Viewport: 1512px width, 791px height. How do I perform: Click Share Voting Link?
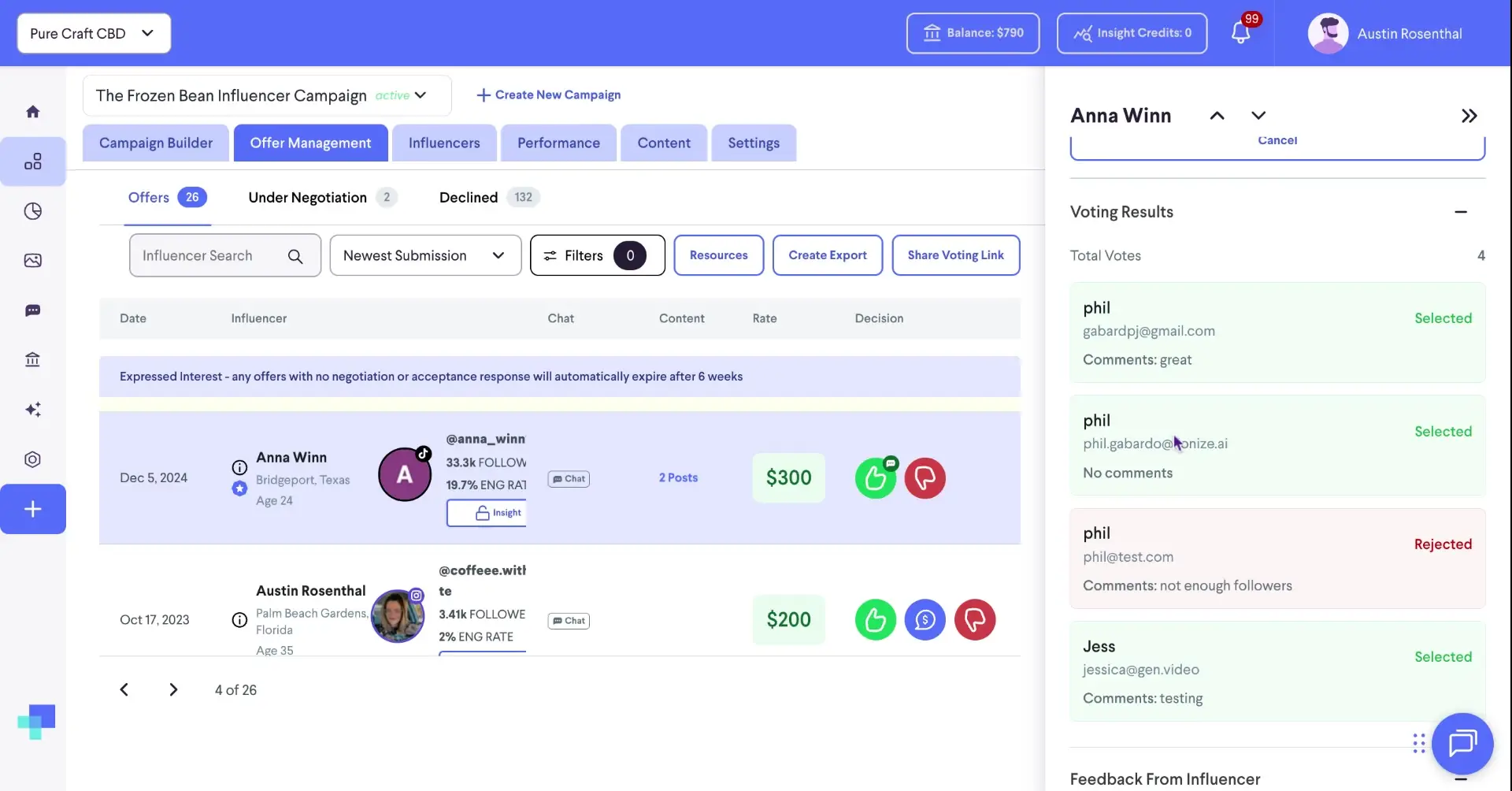[956, 255]
